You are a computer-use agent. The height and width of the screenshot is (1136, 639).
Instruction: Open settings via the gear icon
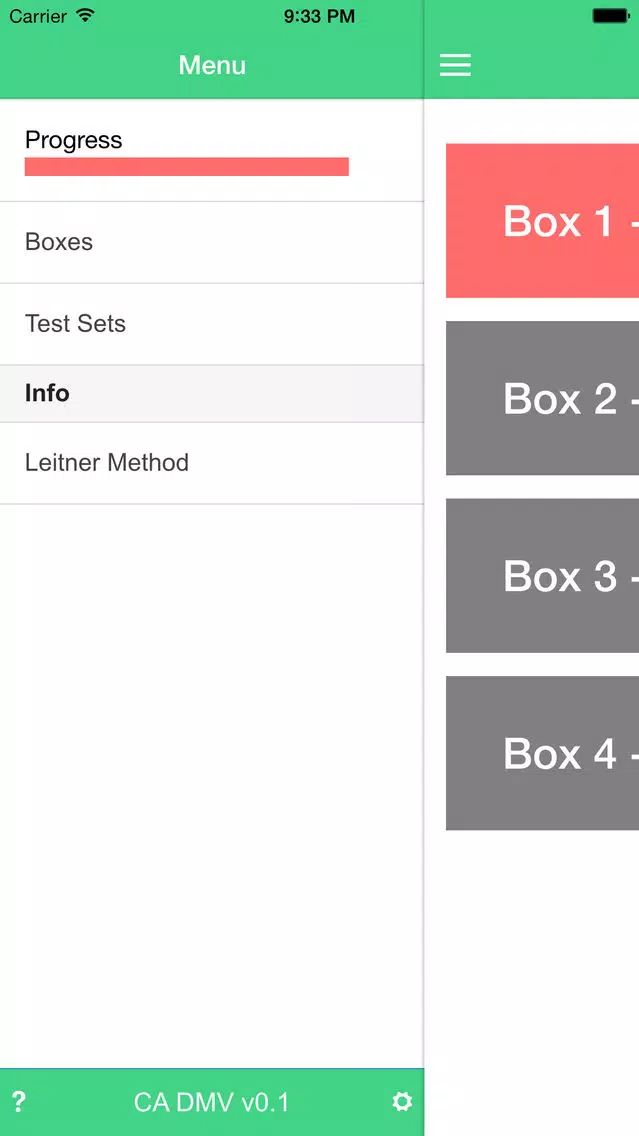[x=402, y=1102]
